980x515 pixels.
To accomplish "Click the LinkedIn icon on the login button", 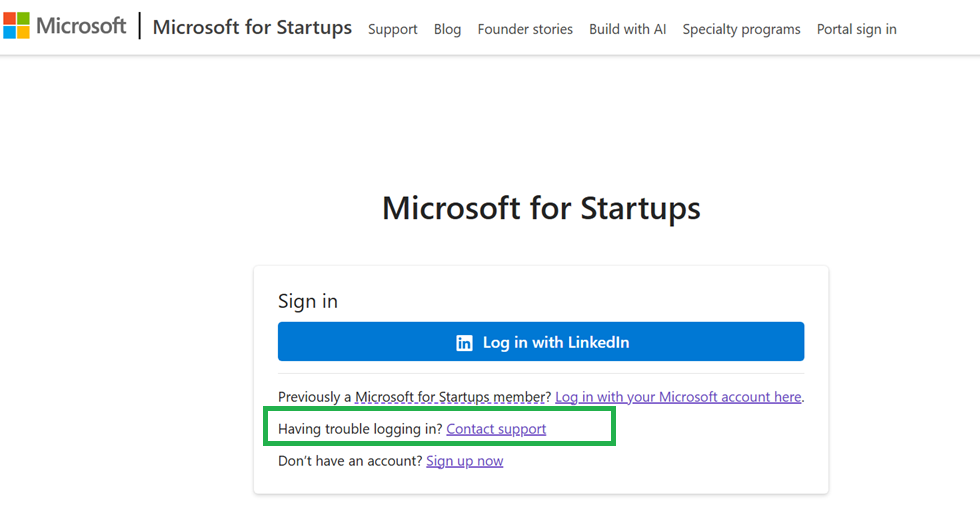I will pyautogui.click(x=464, y=343).
